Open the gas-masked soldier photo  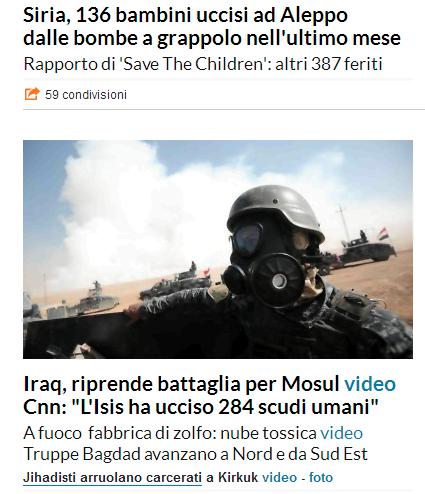click(218, 249)
